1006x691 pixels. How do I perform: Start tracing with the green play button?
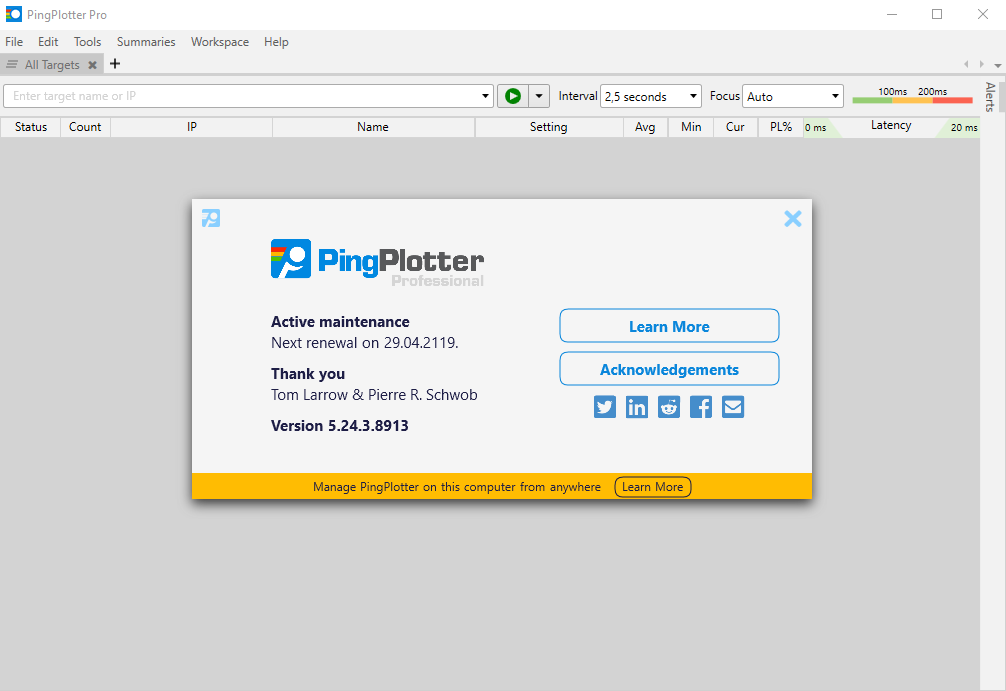tap(513, 96)
